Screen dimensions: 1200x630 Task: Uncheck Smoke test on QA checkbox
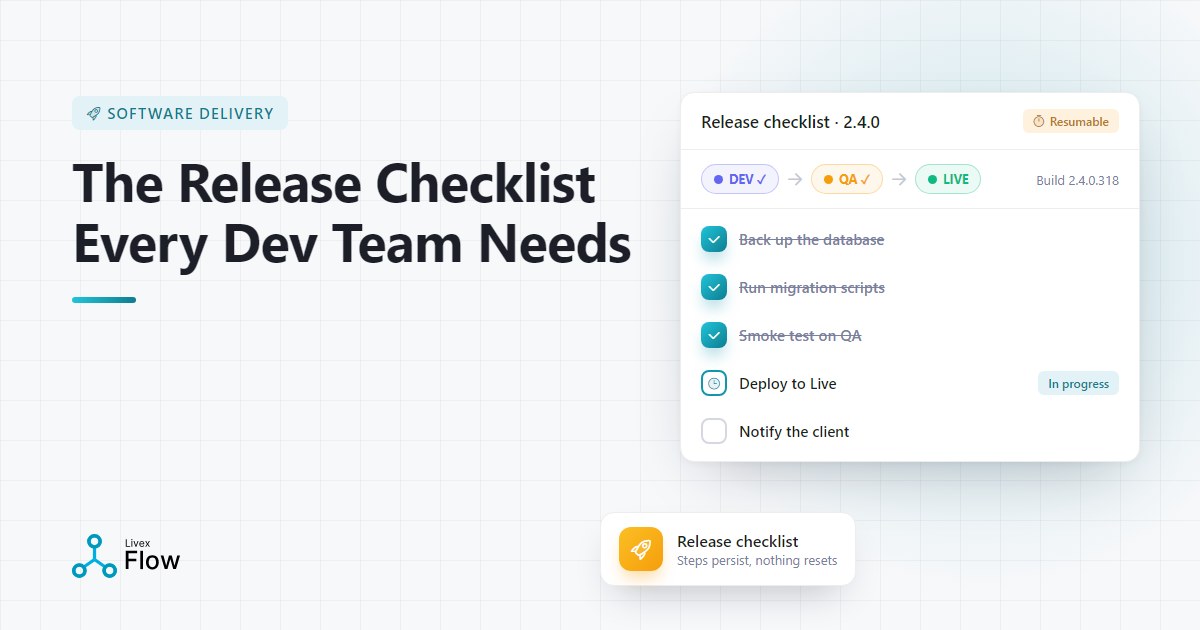pos(714,335)
